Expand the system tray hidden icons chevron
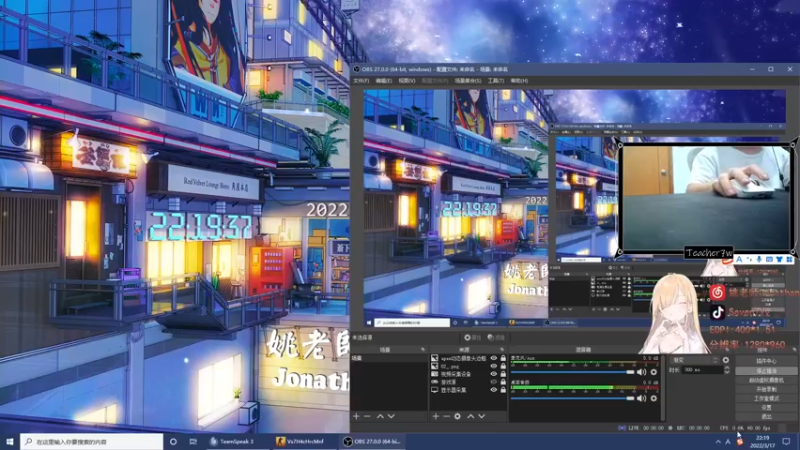 (x=718, y=442)
